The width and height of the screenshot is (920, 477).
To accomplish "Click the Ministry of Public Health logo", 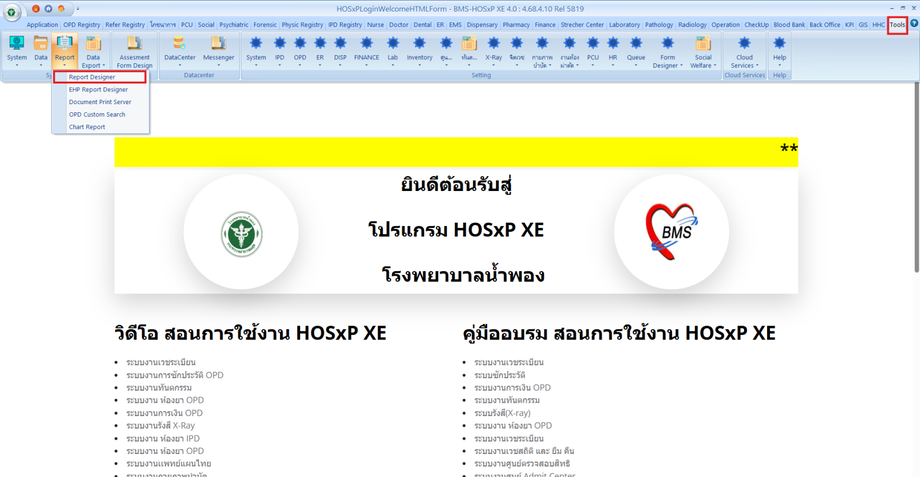I will (x=241, y=233).
